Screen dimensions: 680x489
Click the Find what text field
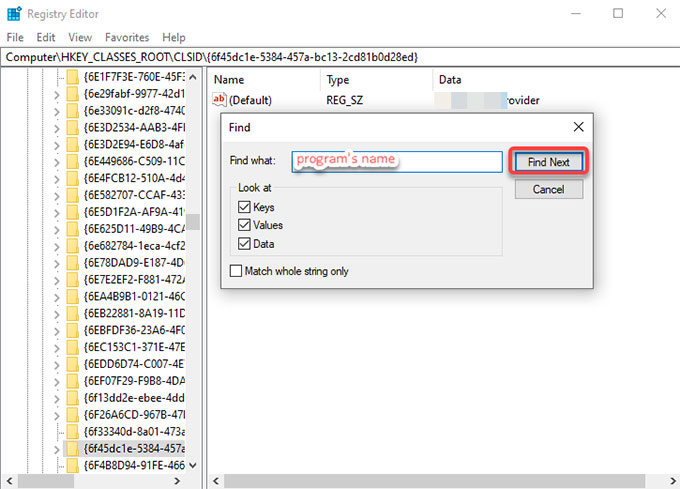click(x=397, y=162)
